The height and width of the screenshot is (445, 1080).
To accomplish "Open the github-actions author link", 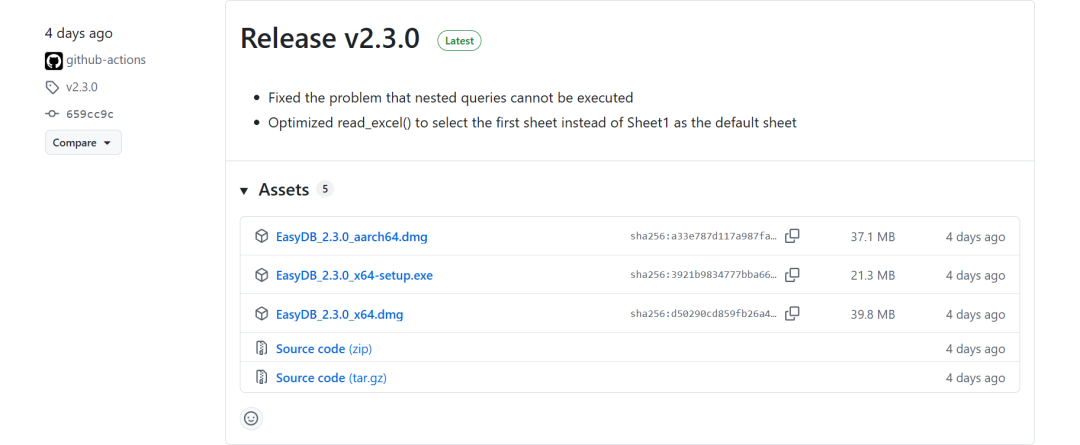I will tap(105, 60).
